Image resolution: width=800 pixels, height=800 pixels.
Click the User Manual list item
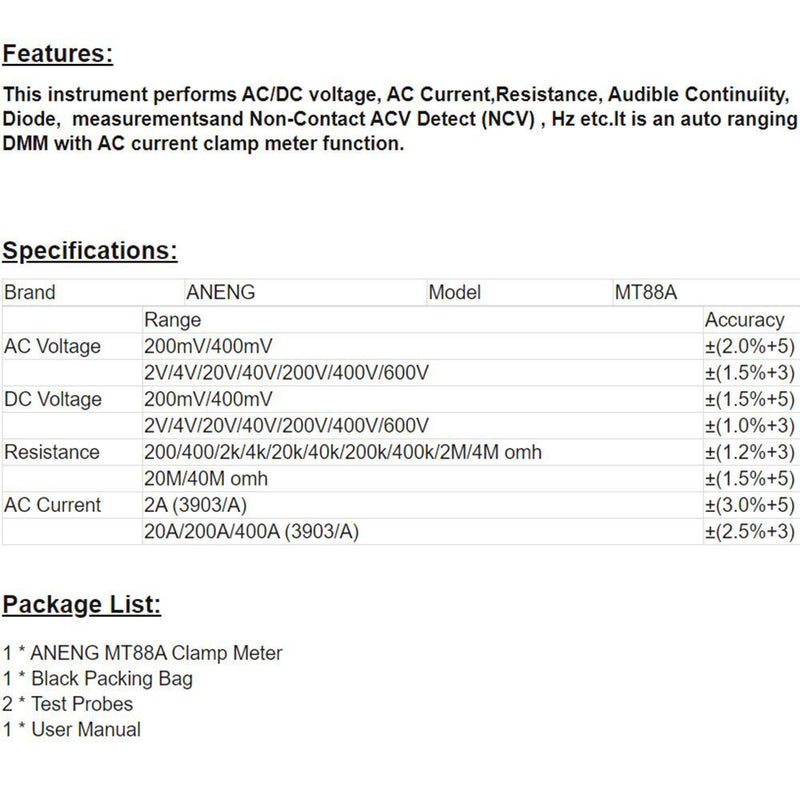(72, 730)
